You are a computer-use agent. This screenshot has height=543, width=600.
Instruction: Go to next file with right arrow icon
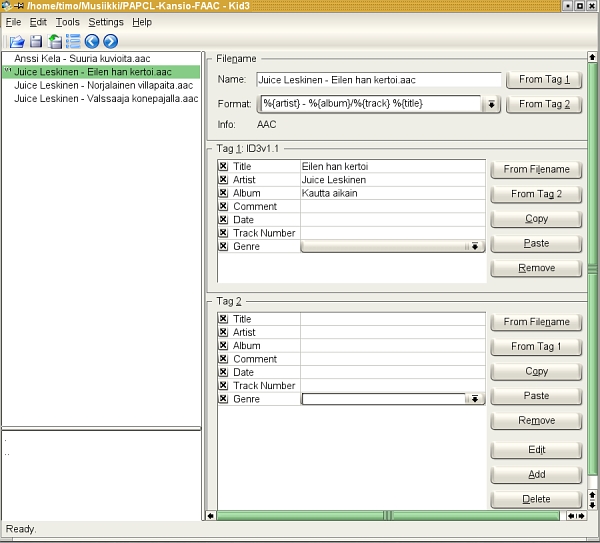pyautogui.click(x=111, y=41)
